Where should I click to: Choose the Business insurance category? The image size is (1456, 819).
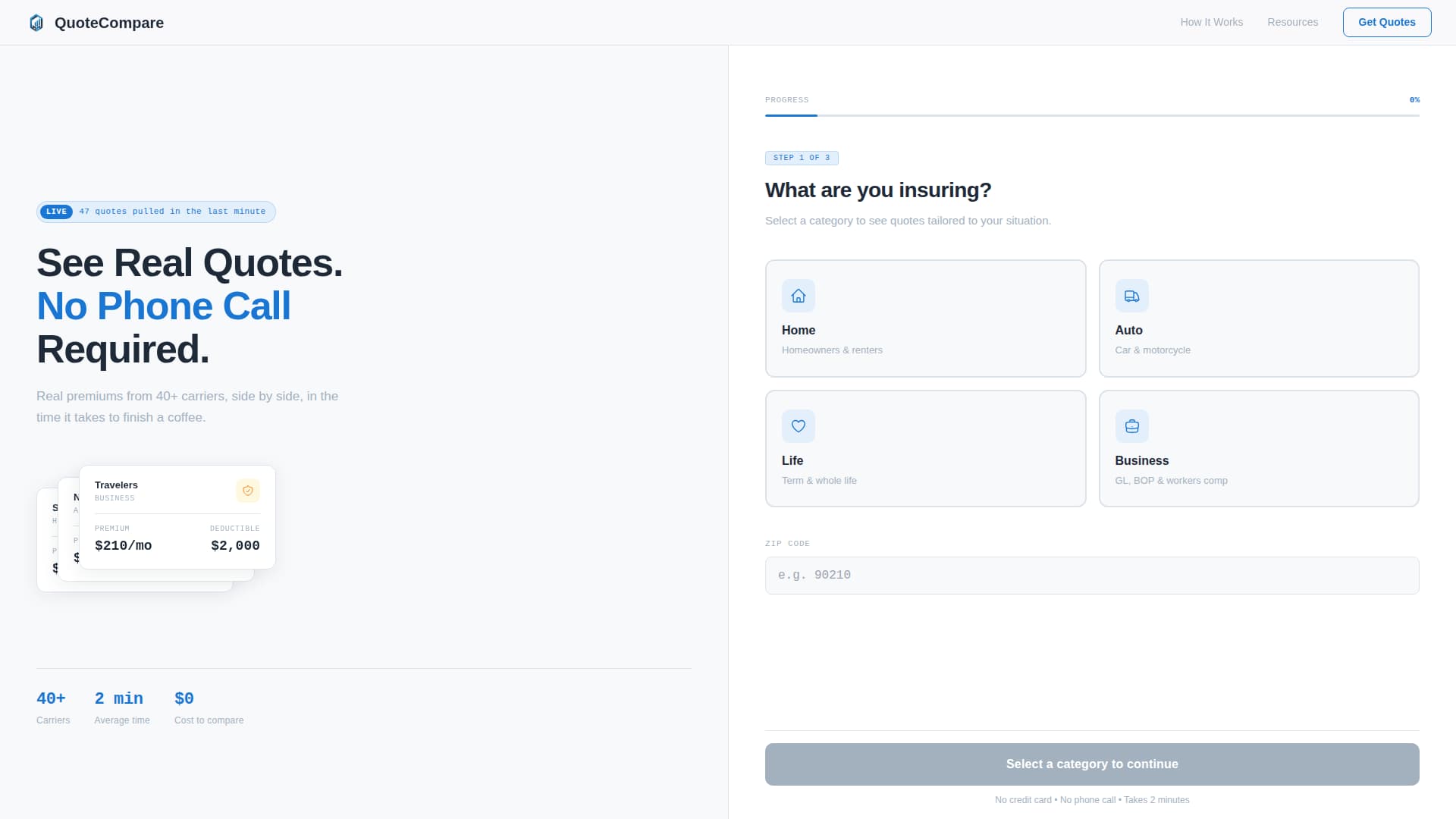tap(1259, 448)
